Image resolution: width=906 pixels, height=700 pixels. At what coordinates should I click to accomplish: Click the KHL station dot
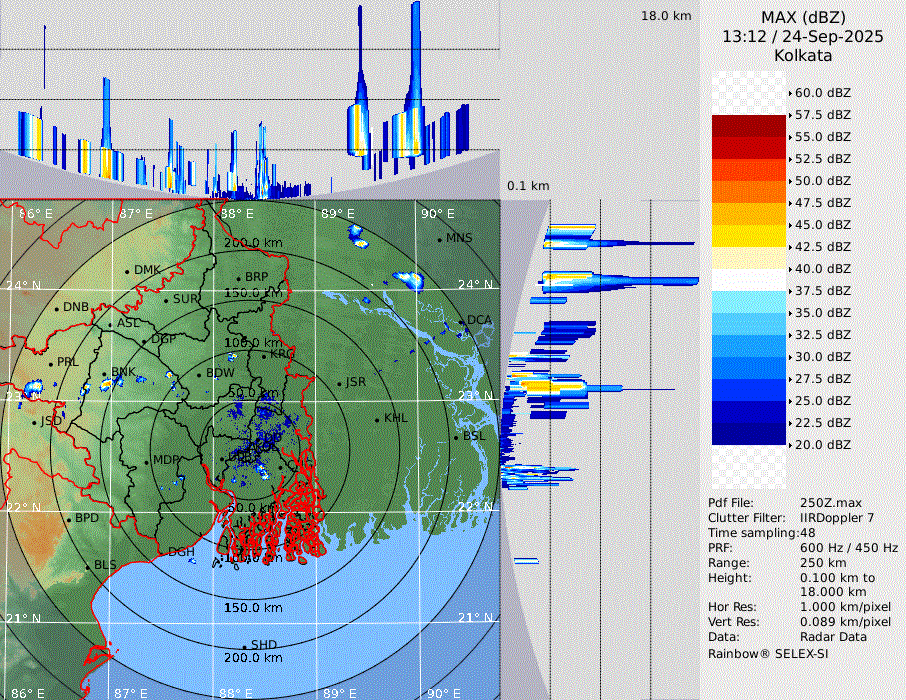378,419
